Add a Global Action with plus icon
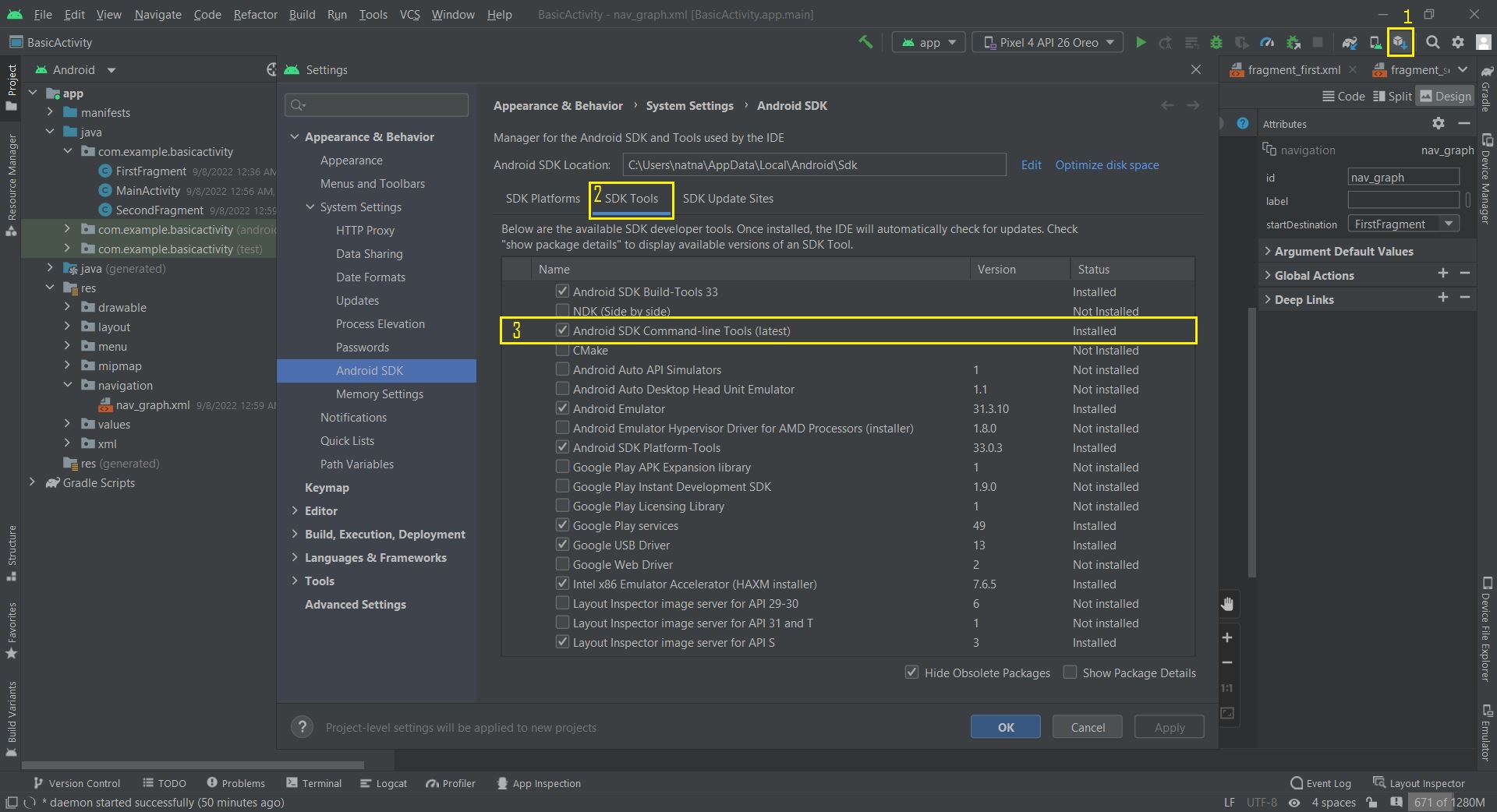Screen dimensions: 1497x812 1442,274
